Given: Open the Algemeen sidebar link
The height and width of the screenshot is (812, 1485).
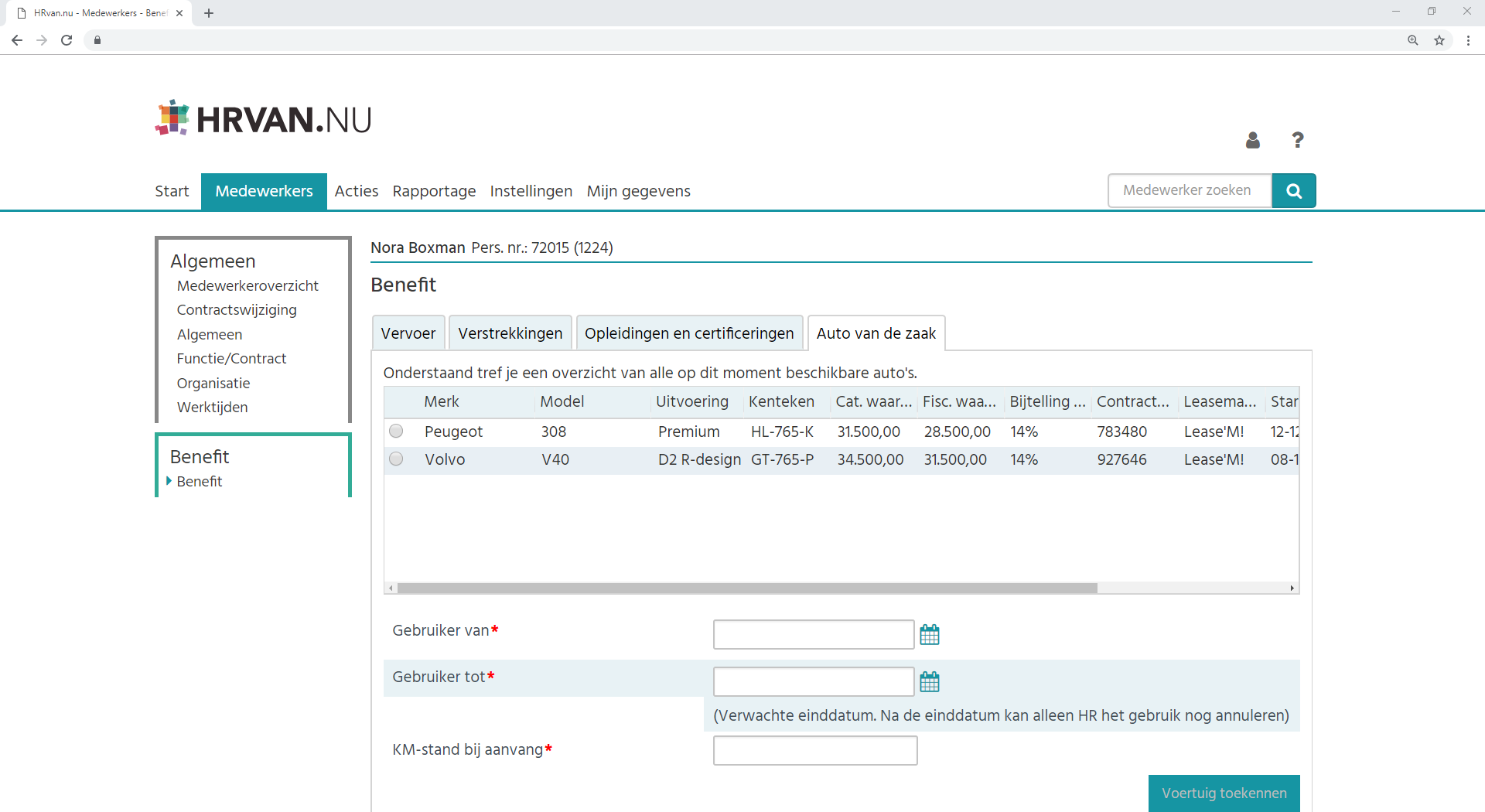Looking at the screenshot, I should [210, 335].
